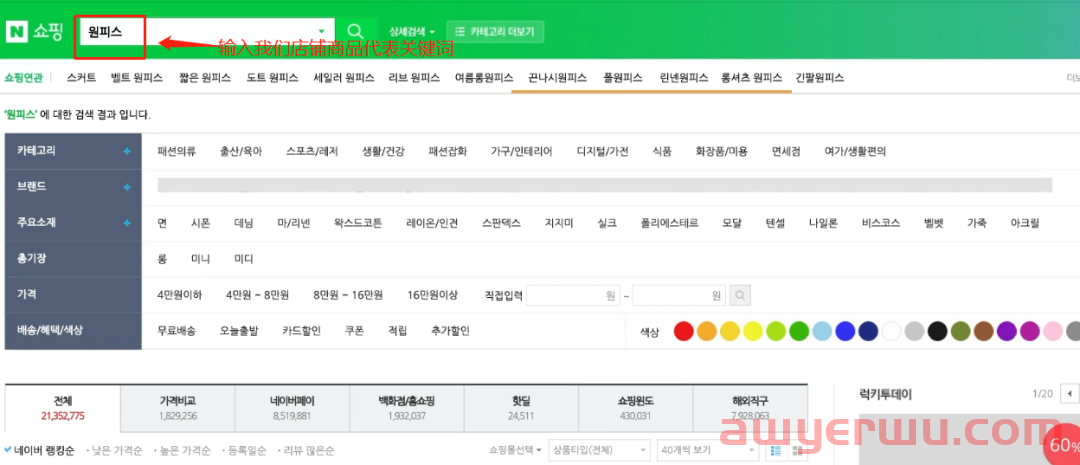Open related search 긴팔원피스
This screenshot has height=465, width=1080.
pyautogui.click(x=819, y=78)
